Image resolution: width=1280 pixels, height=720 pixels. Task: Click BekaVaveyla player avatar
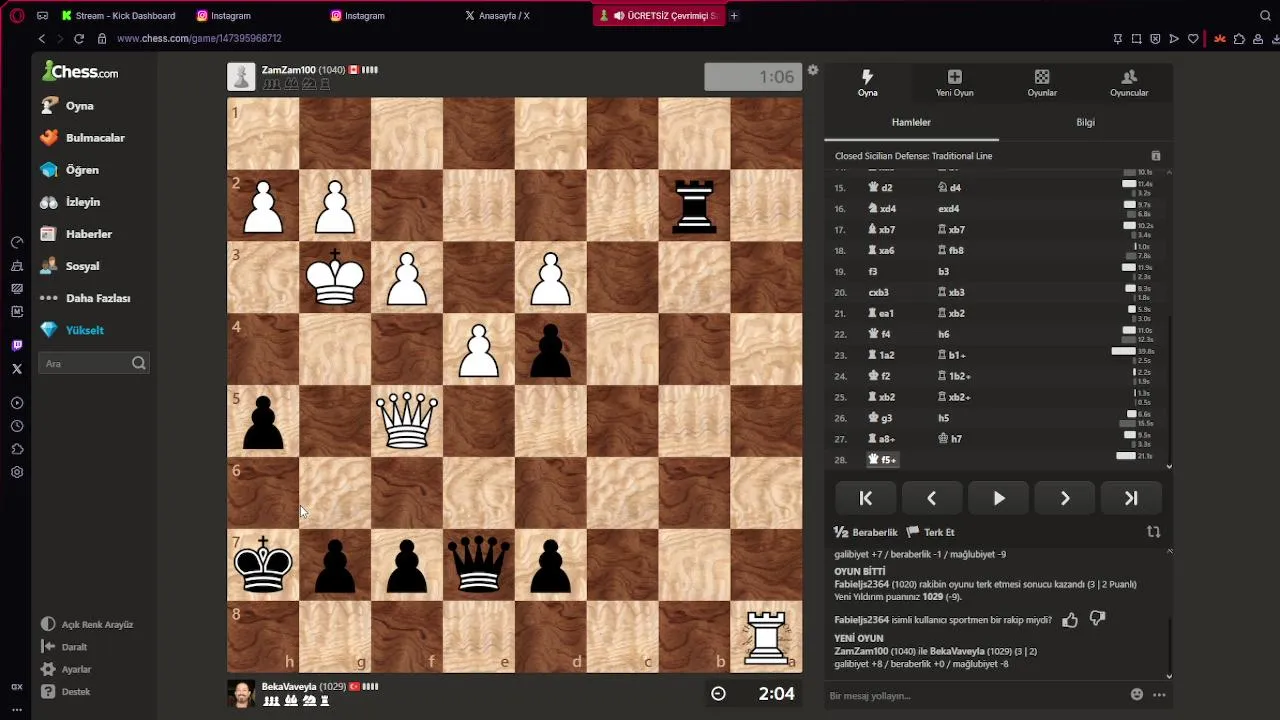click(x=241, y=693)
